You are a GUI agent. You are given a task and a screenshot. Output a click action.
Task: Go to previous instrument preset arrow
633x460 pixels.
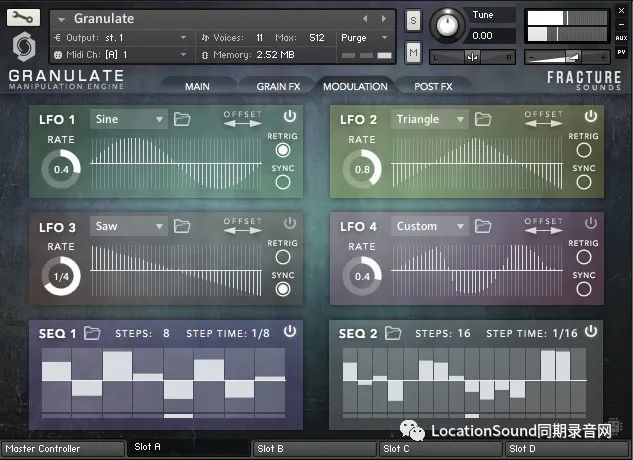pos(365,19)
